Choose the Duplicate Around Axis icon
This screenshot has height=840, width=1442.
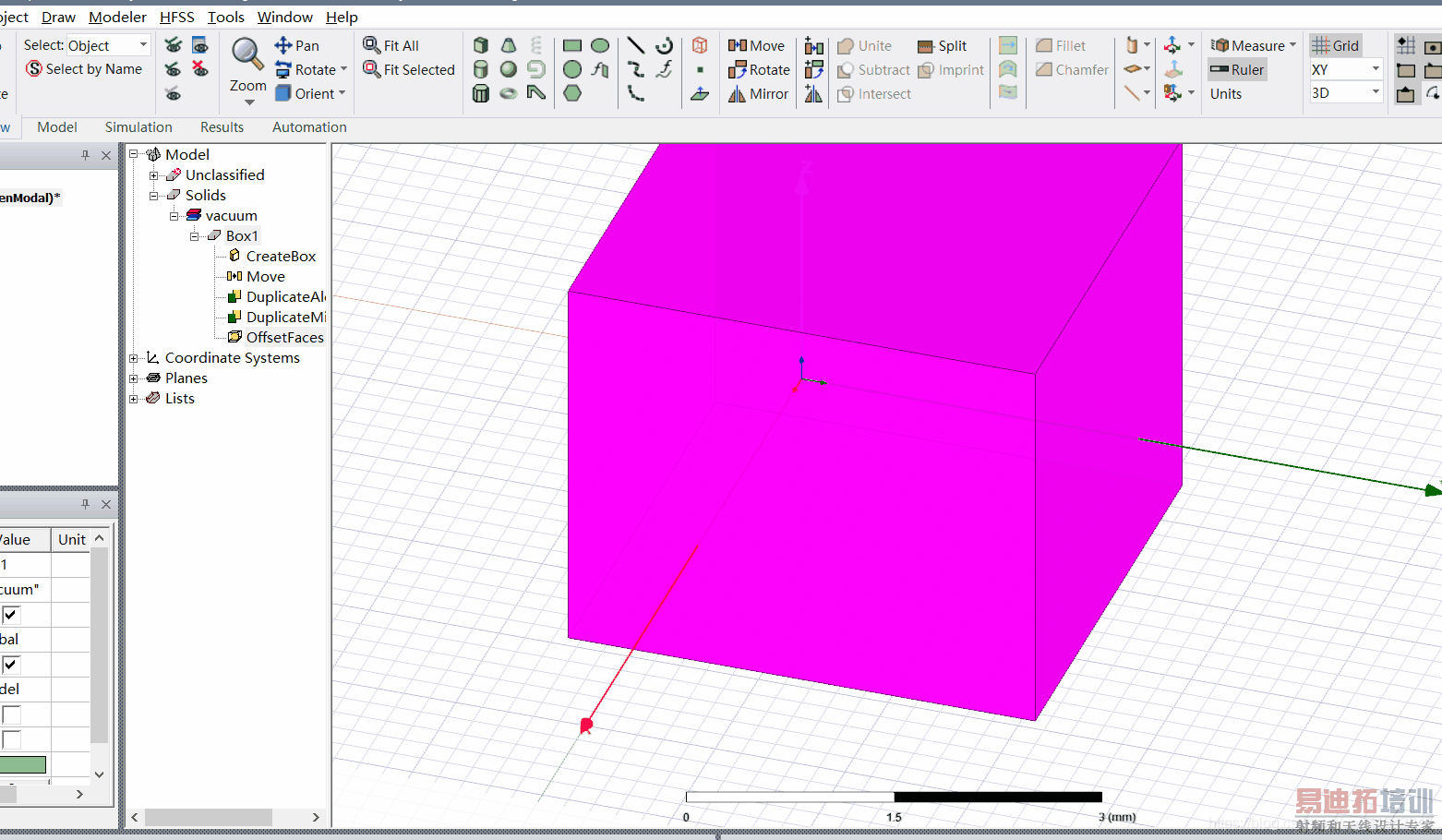814,69
